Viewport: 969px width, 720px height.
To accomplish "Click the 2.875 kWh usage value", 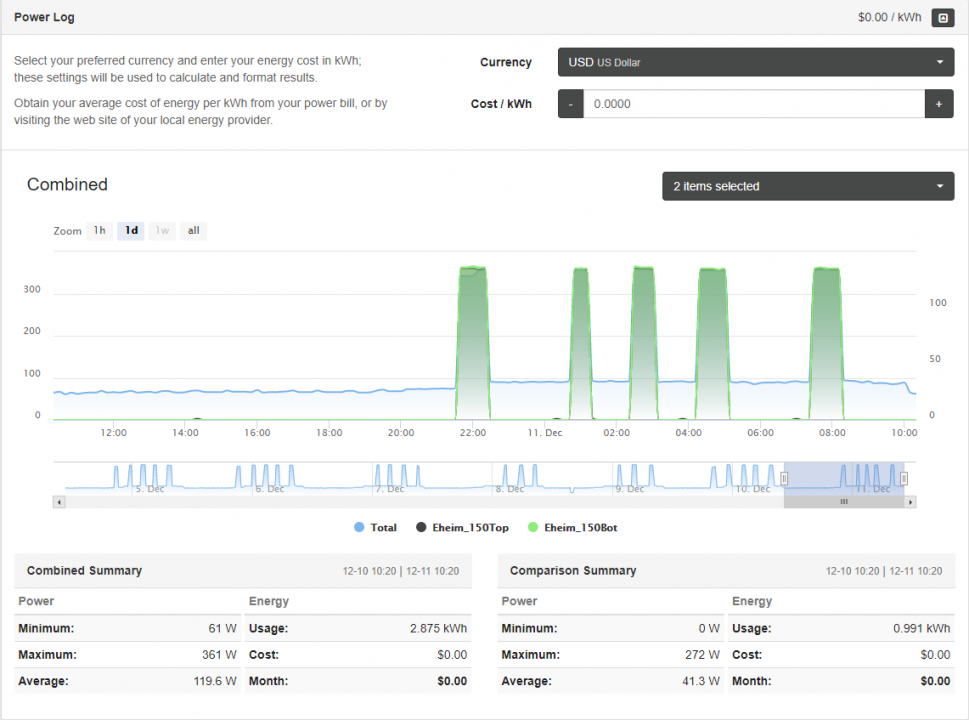I will 438,629.
